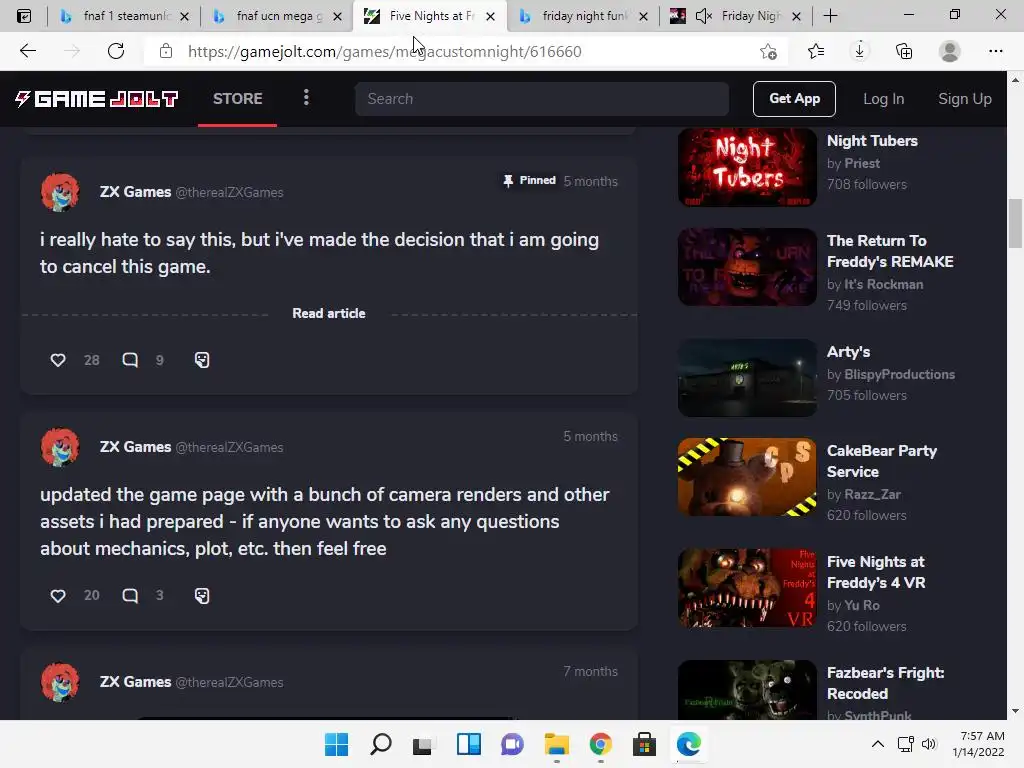Open the Favorites list icon
Viewport: 1024px width, 768px height.
(x=816, y=51)
